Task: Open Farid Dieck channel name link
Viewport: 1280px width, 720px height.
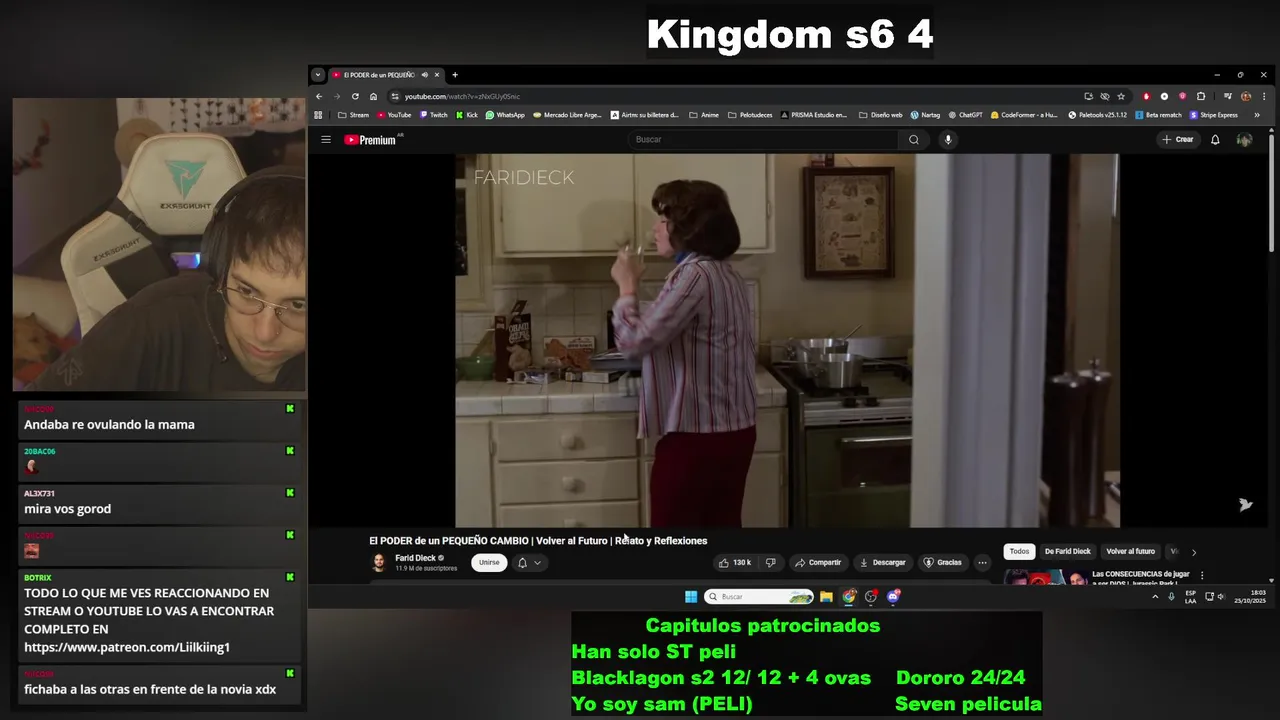Action: point(415,558)
